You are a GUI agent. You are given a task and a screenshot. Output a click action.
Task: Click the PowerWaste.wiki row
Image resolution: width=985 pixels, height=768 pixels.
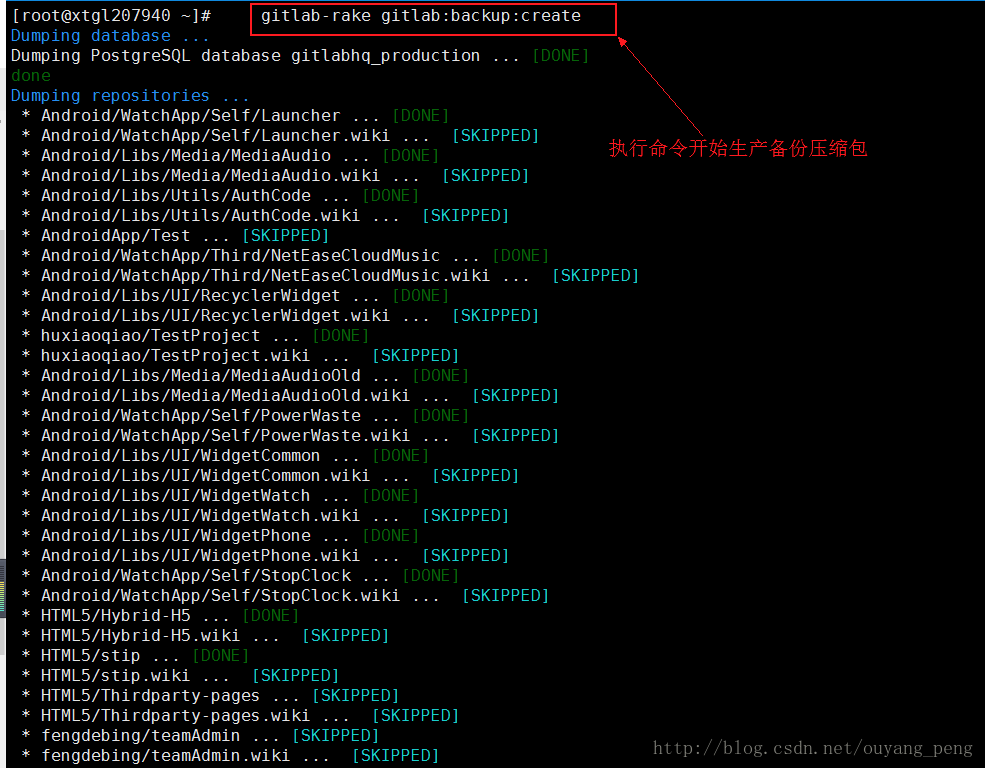[x=290, y=436]
